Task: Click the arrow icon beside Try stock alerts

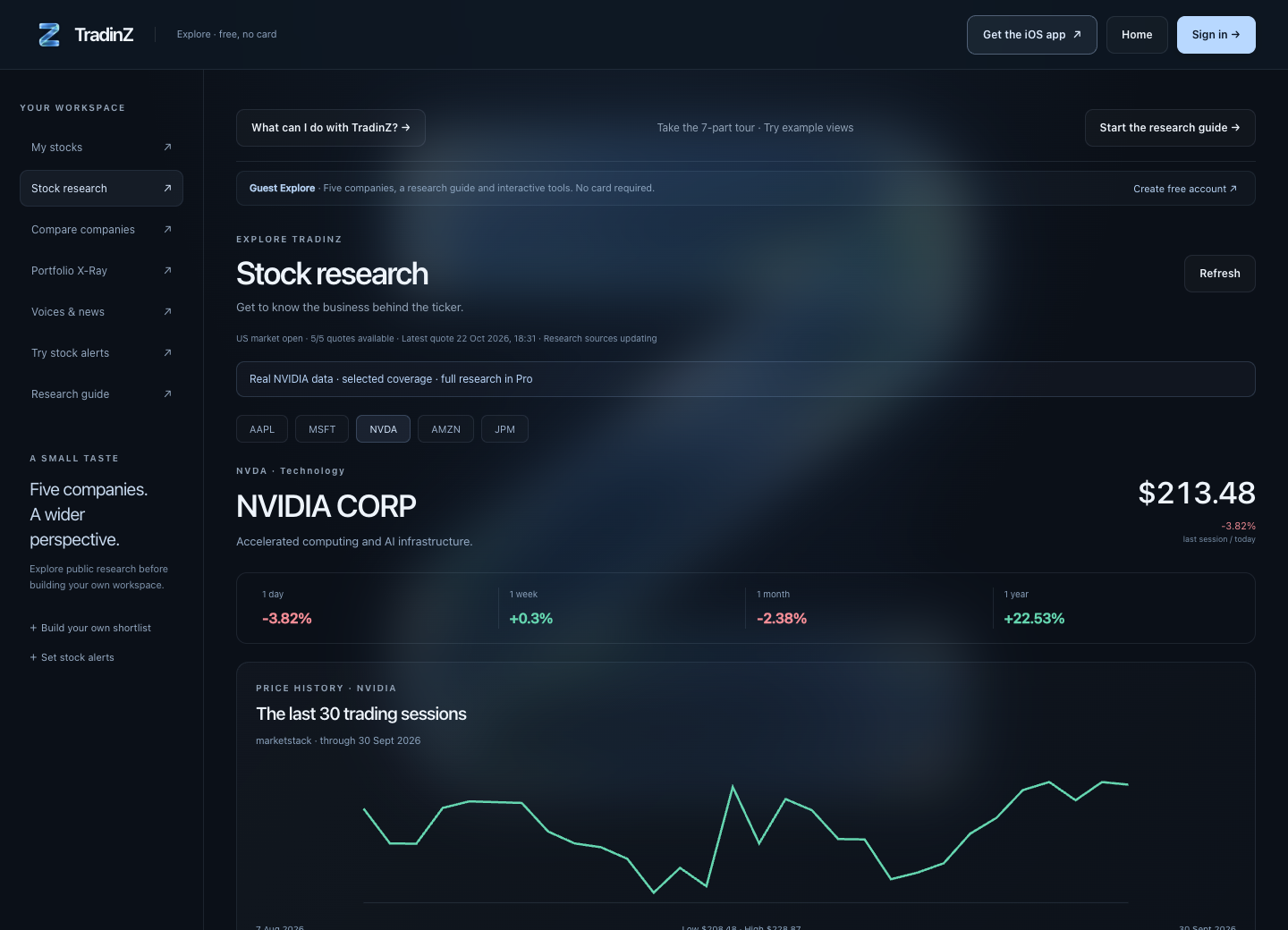Action: point(167,353)
